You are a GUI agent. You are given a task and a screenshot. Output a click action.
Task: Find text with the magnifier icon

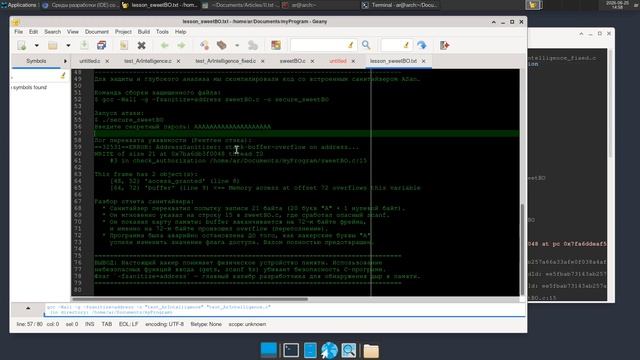coord(366,45)
